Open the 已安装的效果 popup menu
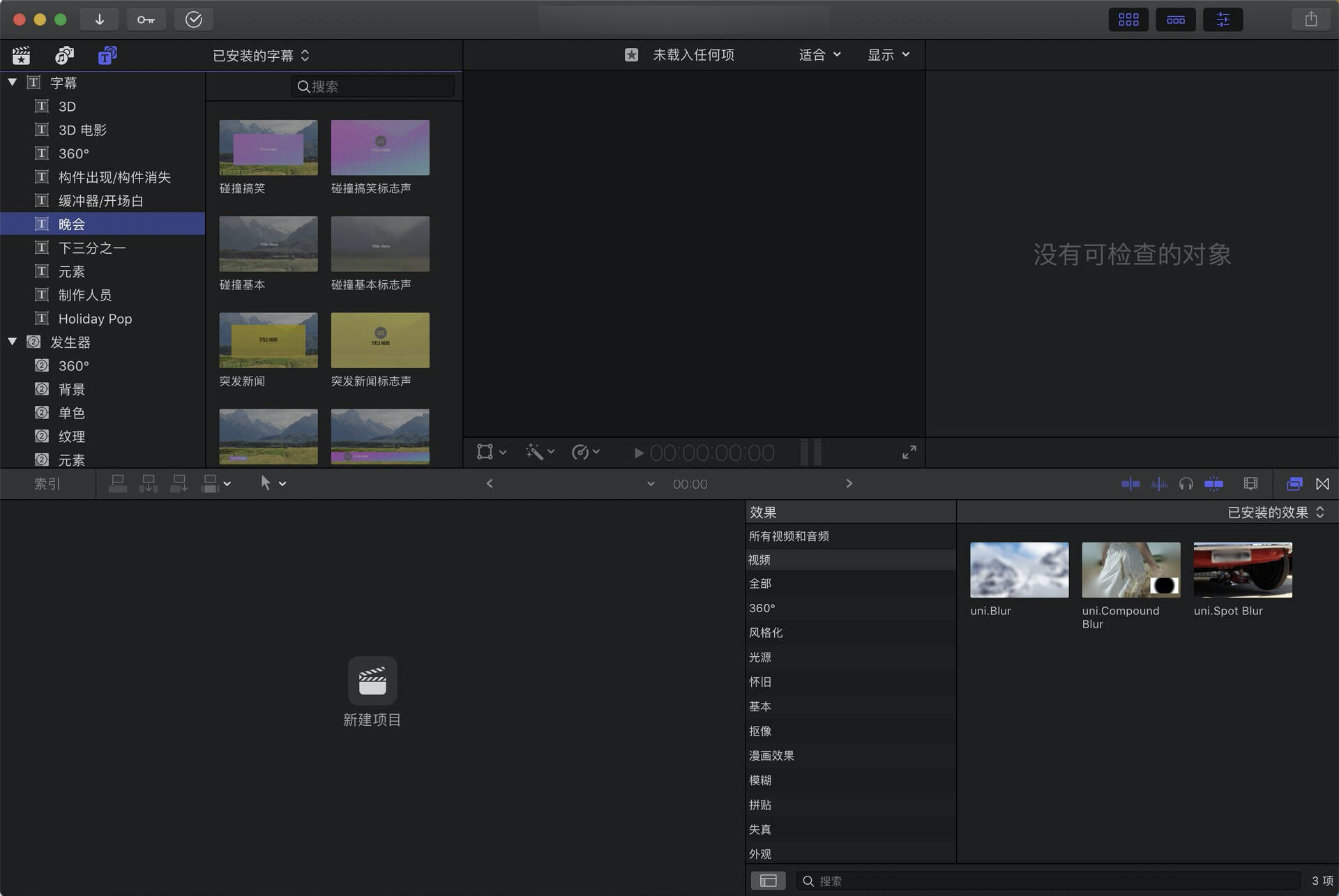Image resolution: width=1339 pixels, height=896 pixels. point(1275,512)
